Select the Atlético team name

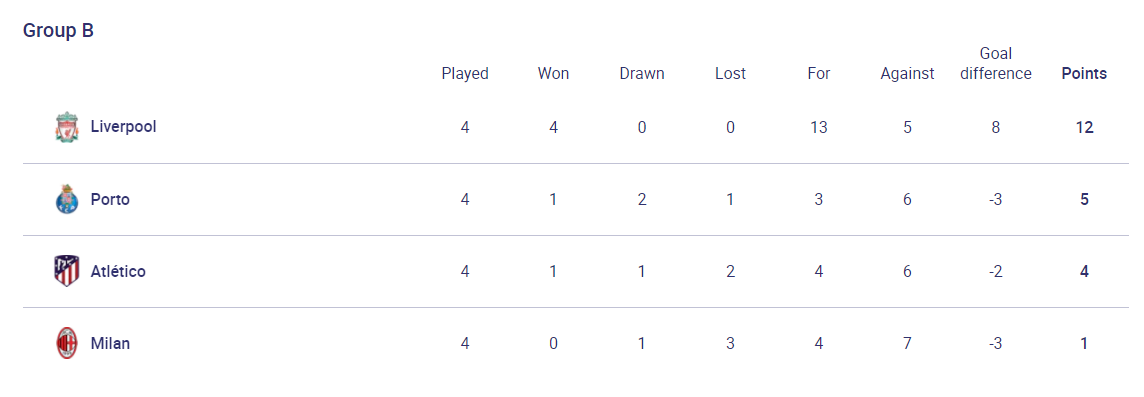[118, 271]
